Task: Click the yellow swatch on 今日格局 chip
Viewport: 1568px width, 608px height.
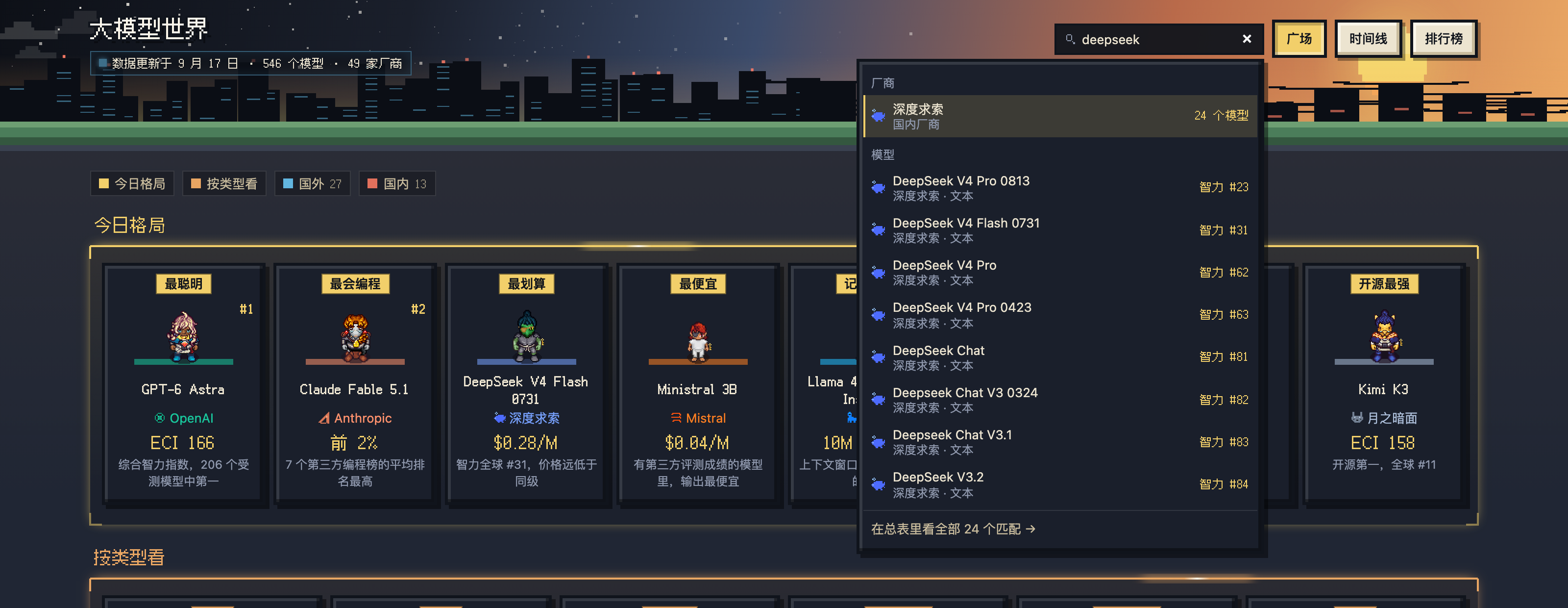Action: point(103,183)
